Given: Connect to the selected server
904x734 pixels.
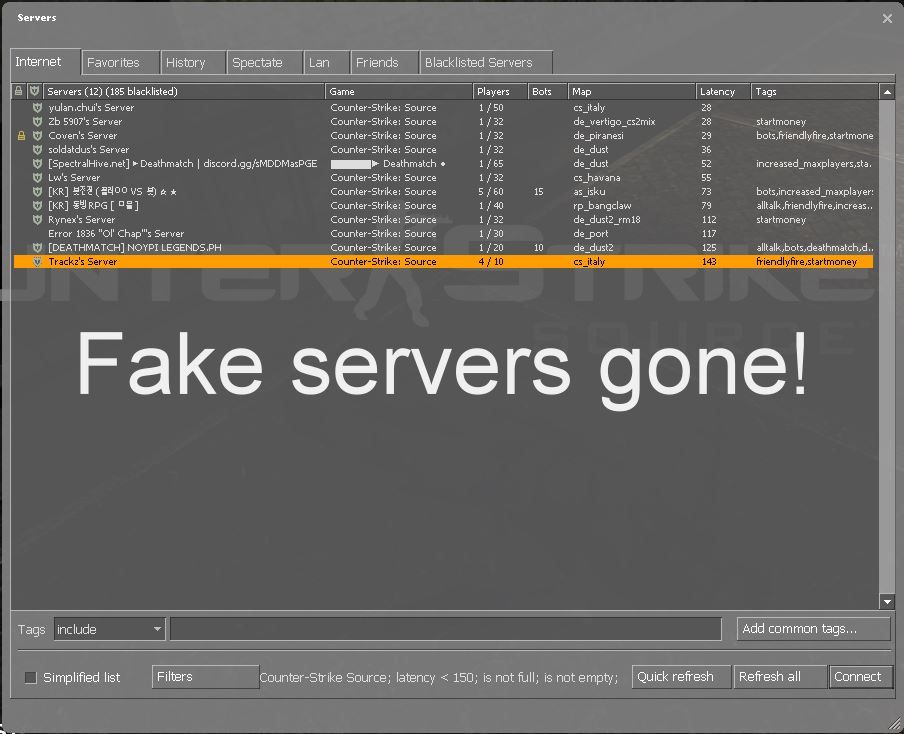Looking at the screenshot, I should pyautogui.click(x=861, y=677).
